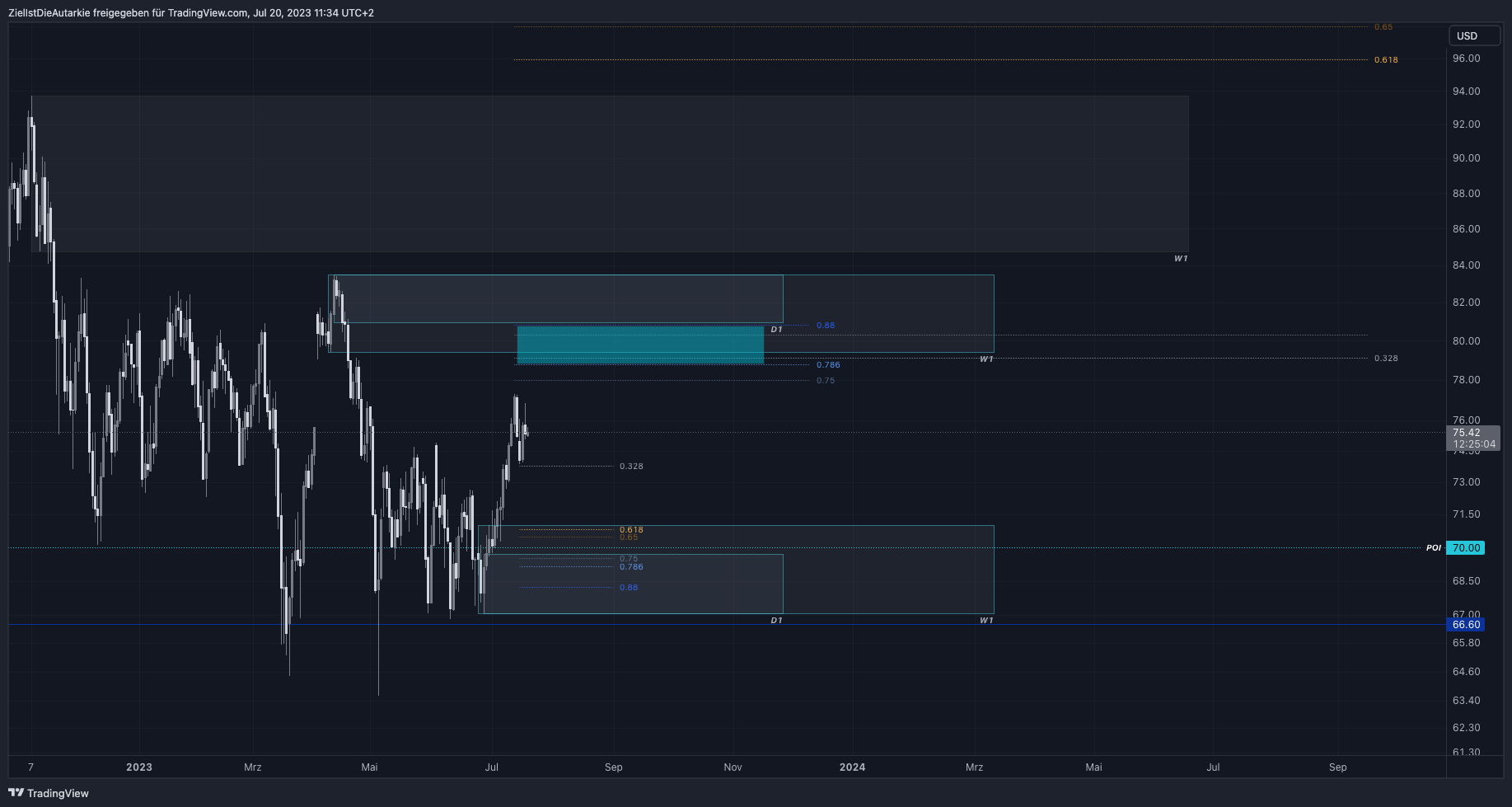Click the 0.786 Fibonacci level near 79

[x=828, y=365]
